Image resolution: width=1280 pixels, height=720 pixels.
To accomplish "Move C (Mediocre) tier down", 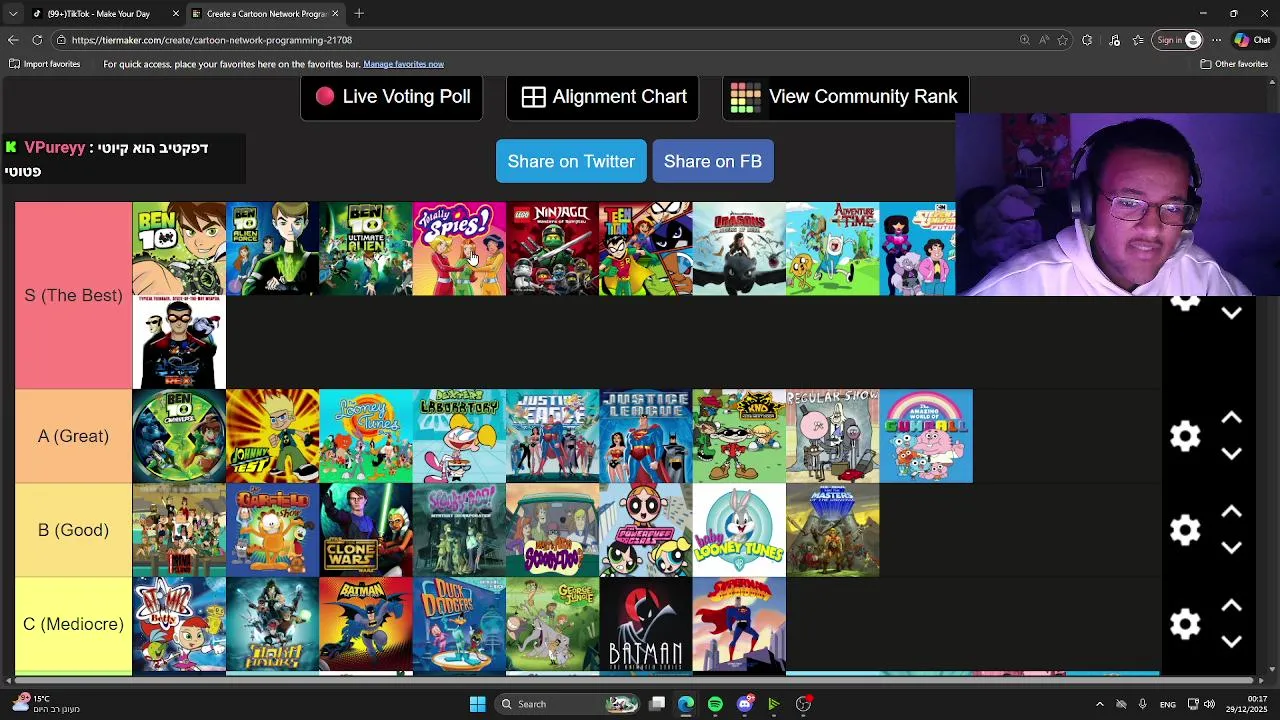I will pyautogui.click(x=1231, y=642).
